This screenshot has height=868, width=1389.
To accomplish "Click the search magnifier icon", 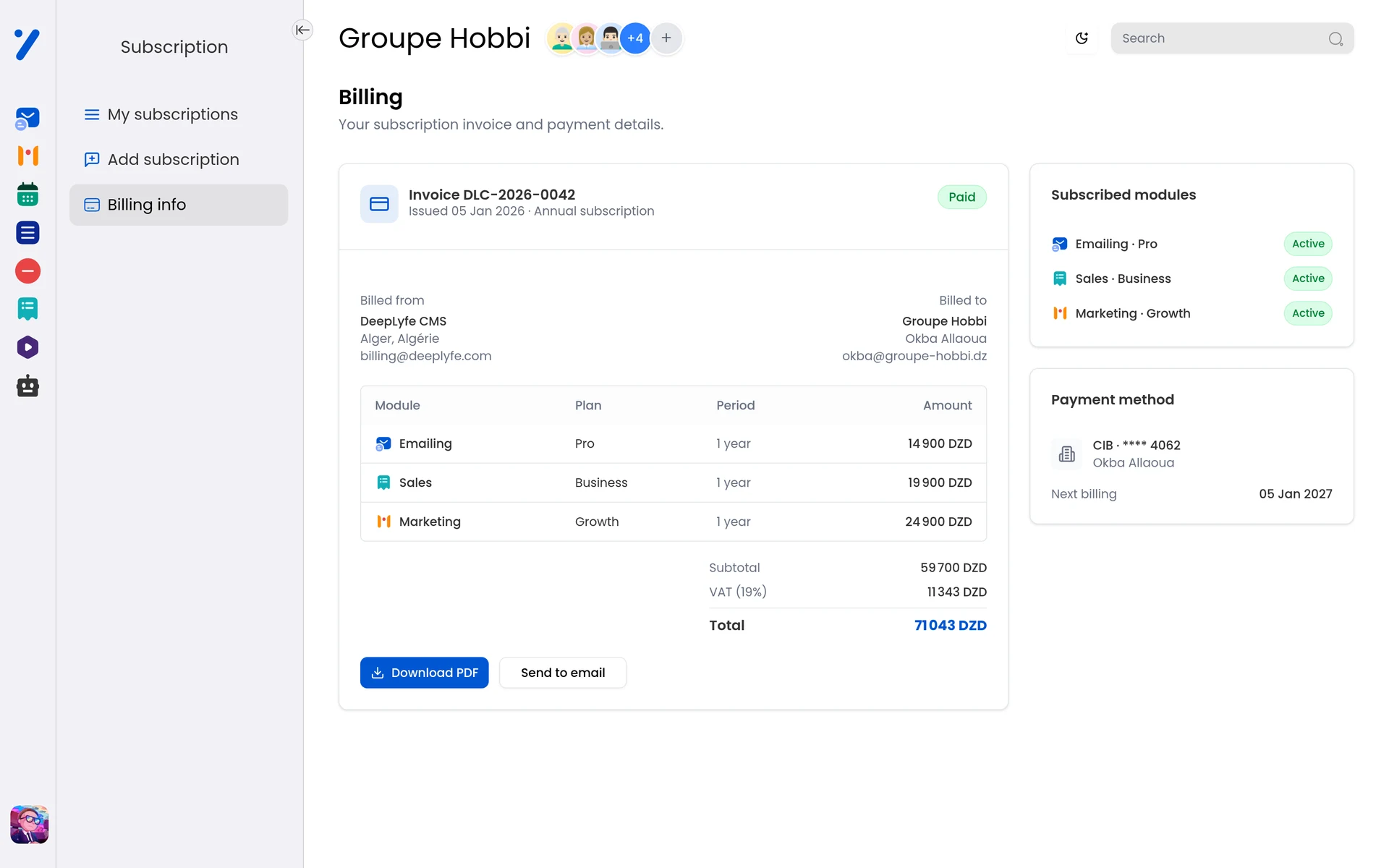I will click(x=1335, y=39).
